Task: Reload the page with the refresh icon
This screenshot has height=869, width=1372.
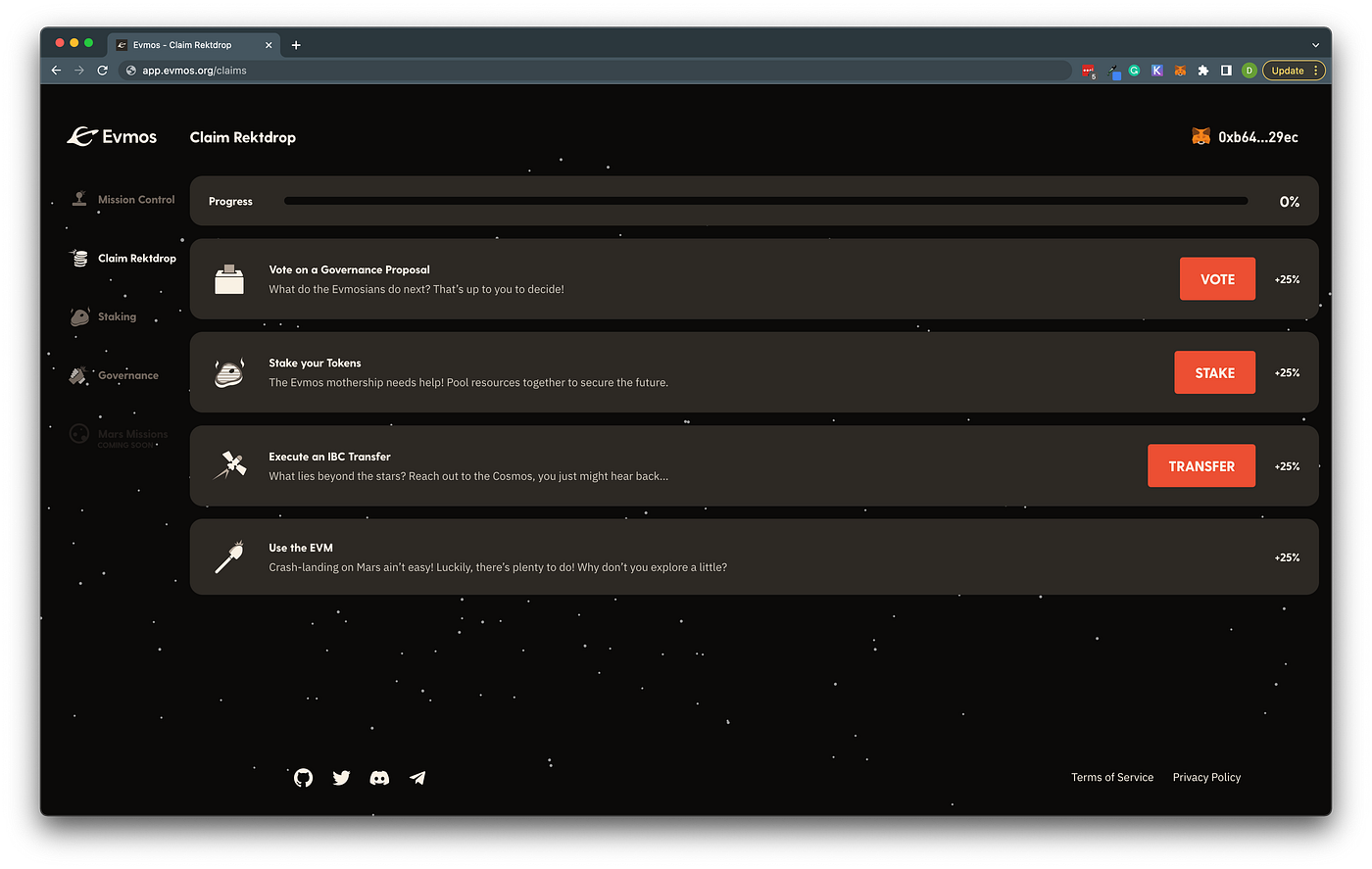Action: click(x=102, y=71)
